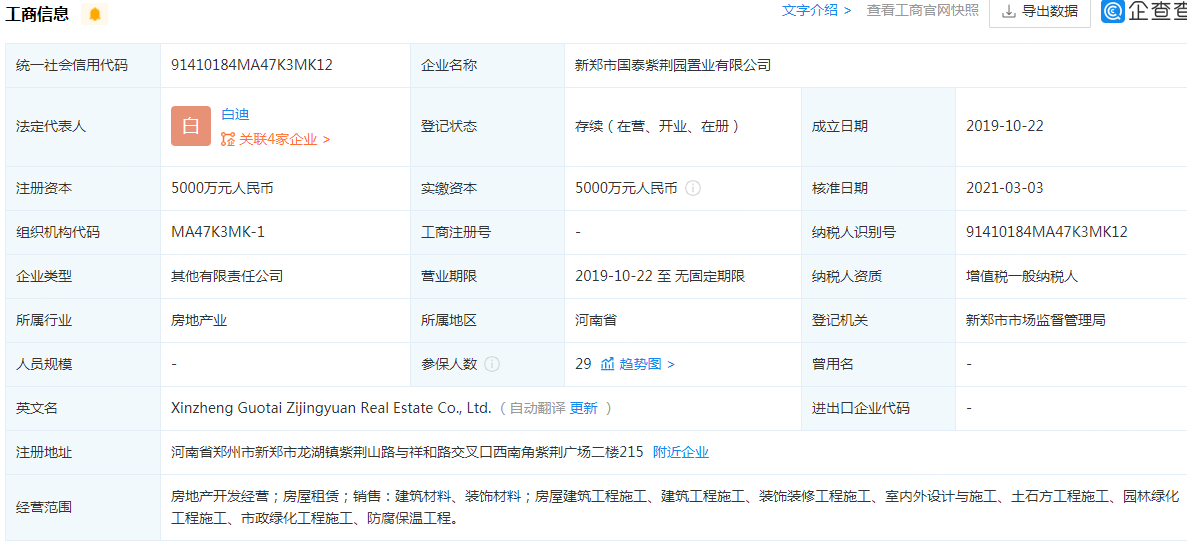Click the chart icon before 趋势图
The height and width of the screenshot is (544, 1187).
coord(607,364)
